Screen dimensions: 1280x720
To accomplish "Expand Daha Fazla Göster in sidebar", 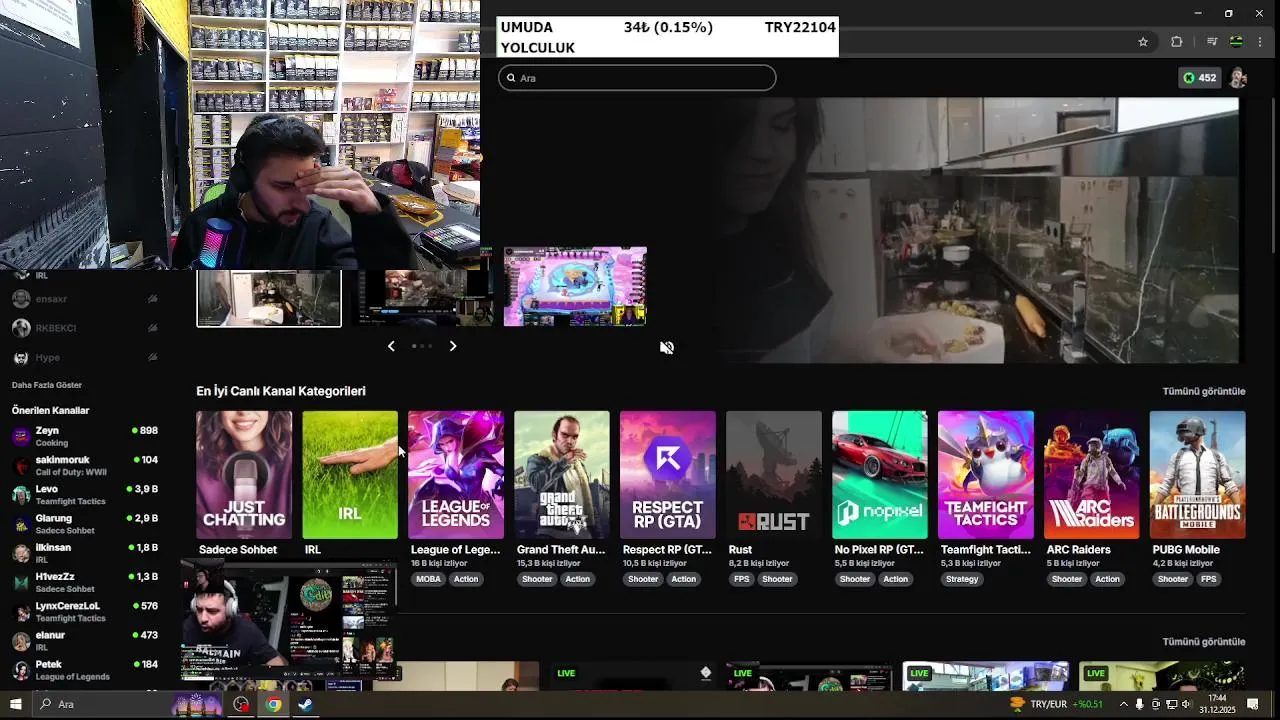I will 47,385.
